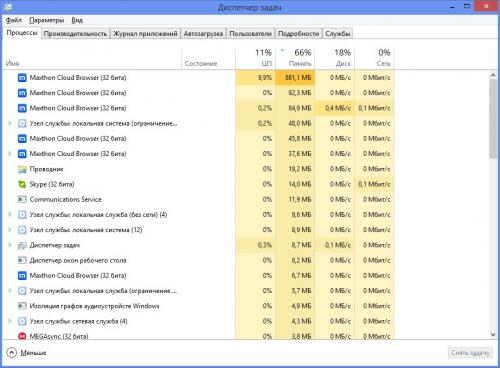Switch to the Производительность tab
The width and height of the screenshot is (500, 368).
(x=75, y=34)
